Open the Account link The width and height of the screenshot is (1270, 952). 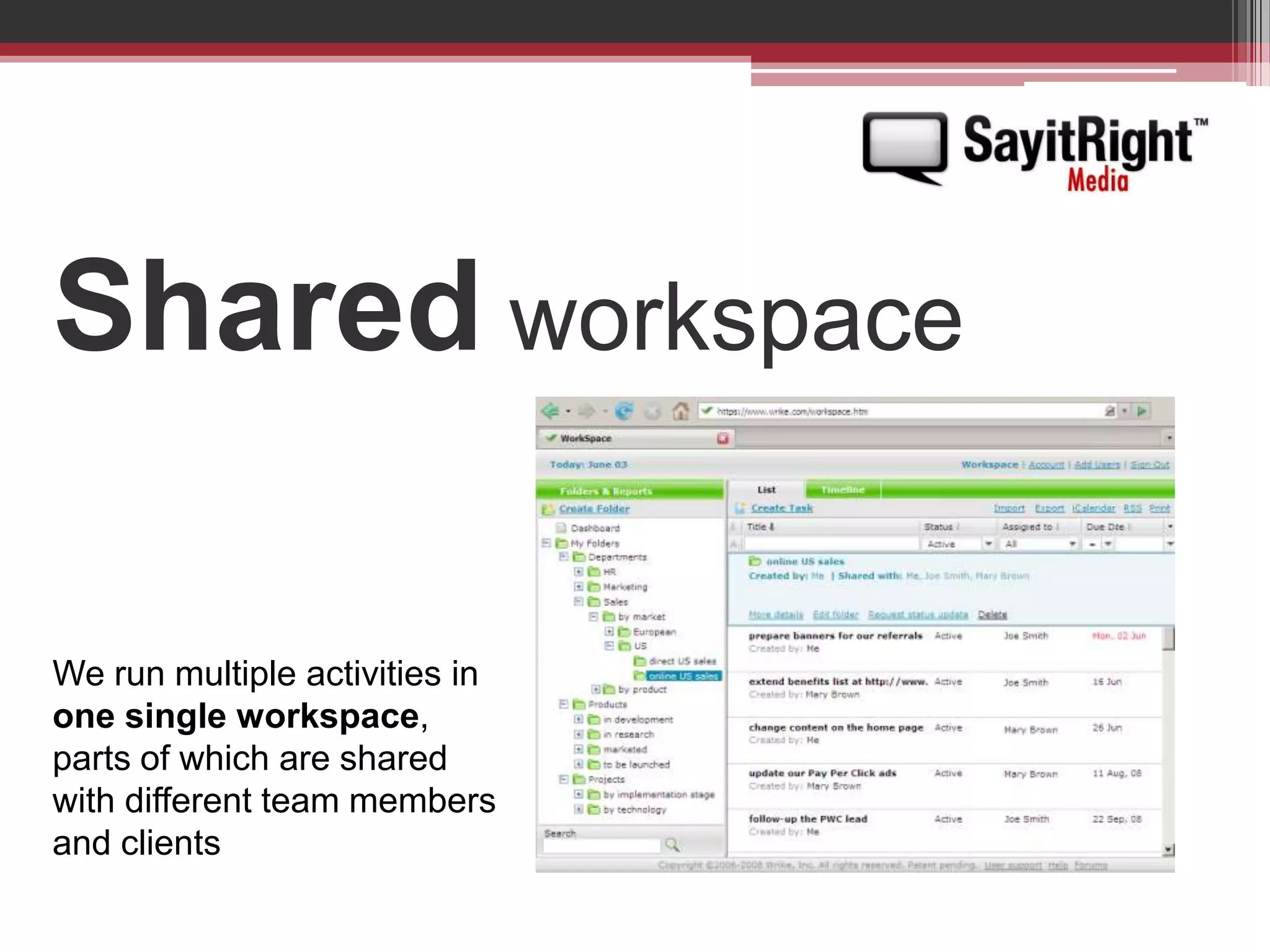pos(1046,465)
